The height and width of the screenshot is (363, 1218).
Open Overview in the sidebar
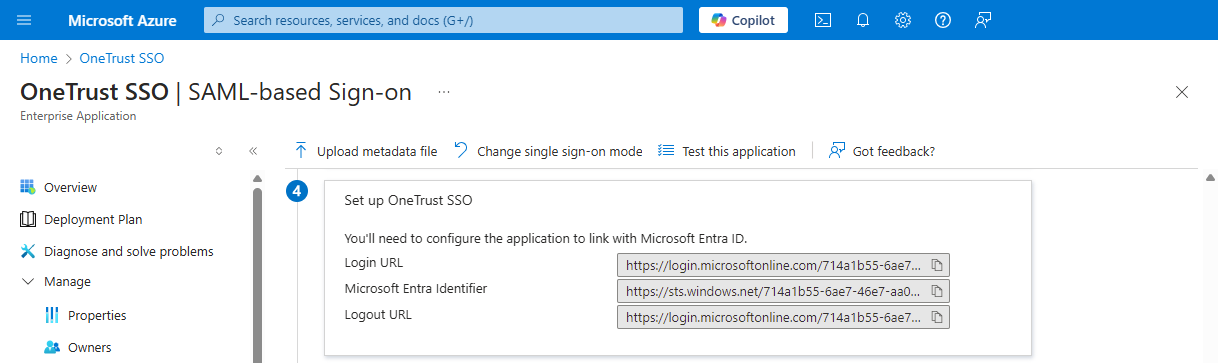coord(70,187)
